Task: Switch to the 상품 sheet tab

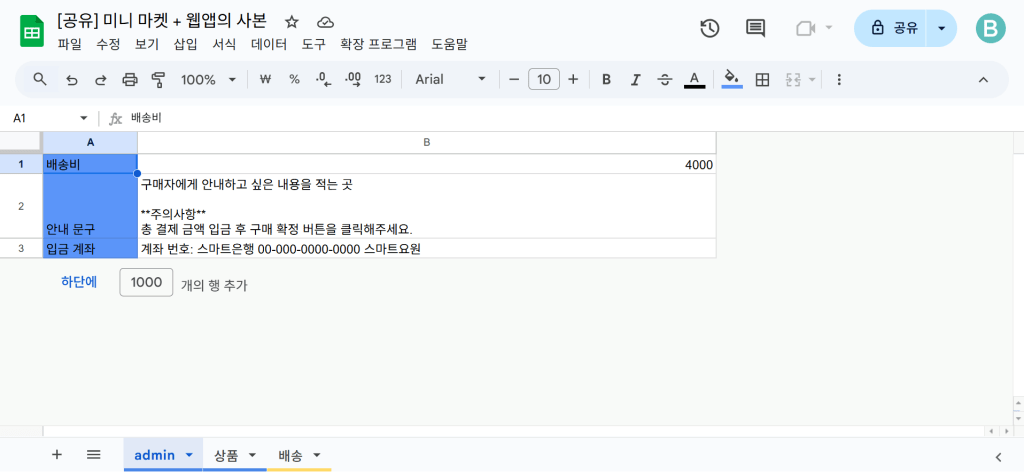Action: pyautogui.click(x=226, y=455)
